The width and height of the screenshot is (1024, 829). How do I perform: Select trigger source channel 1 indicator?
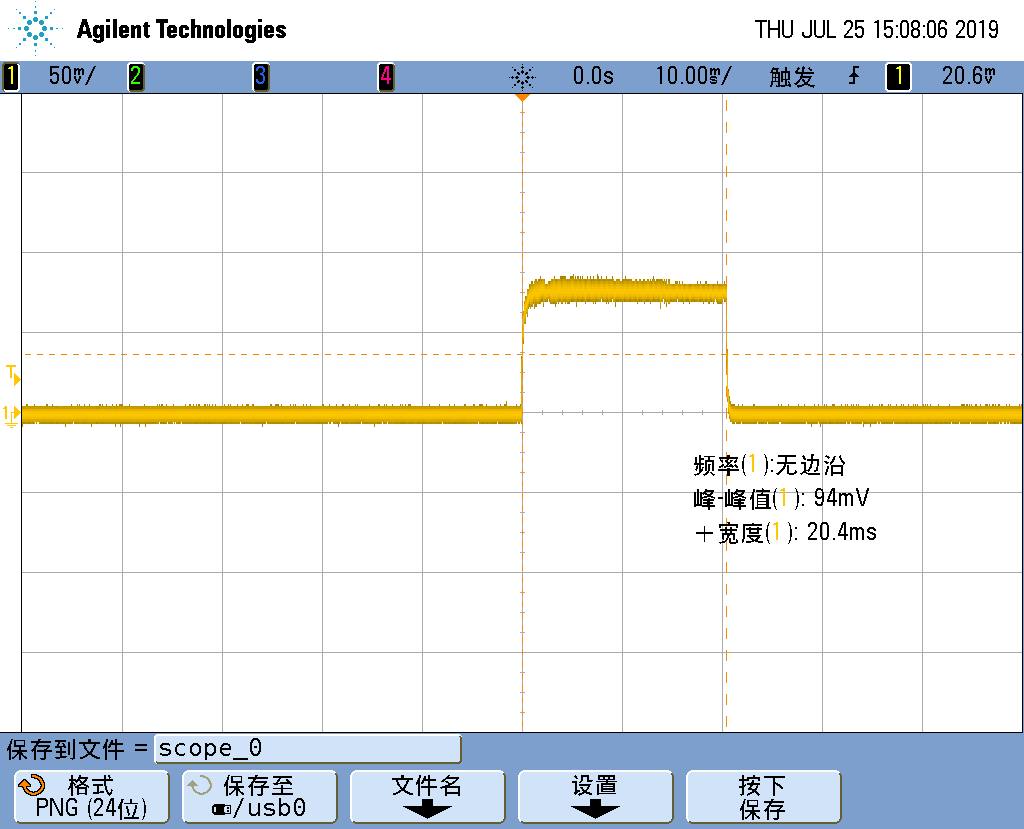tap(897, 75)
